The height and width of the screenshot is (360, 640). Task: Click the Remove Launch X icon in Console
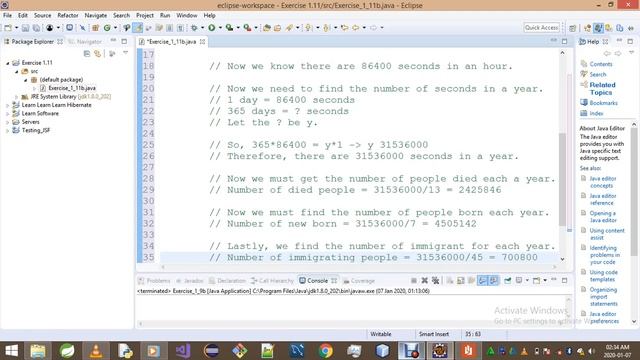coord(424,280)
